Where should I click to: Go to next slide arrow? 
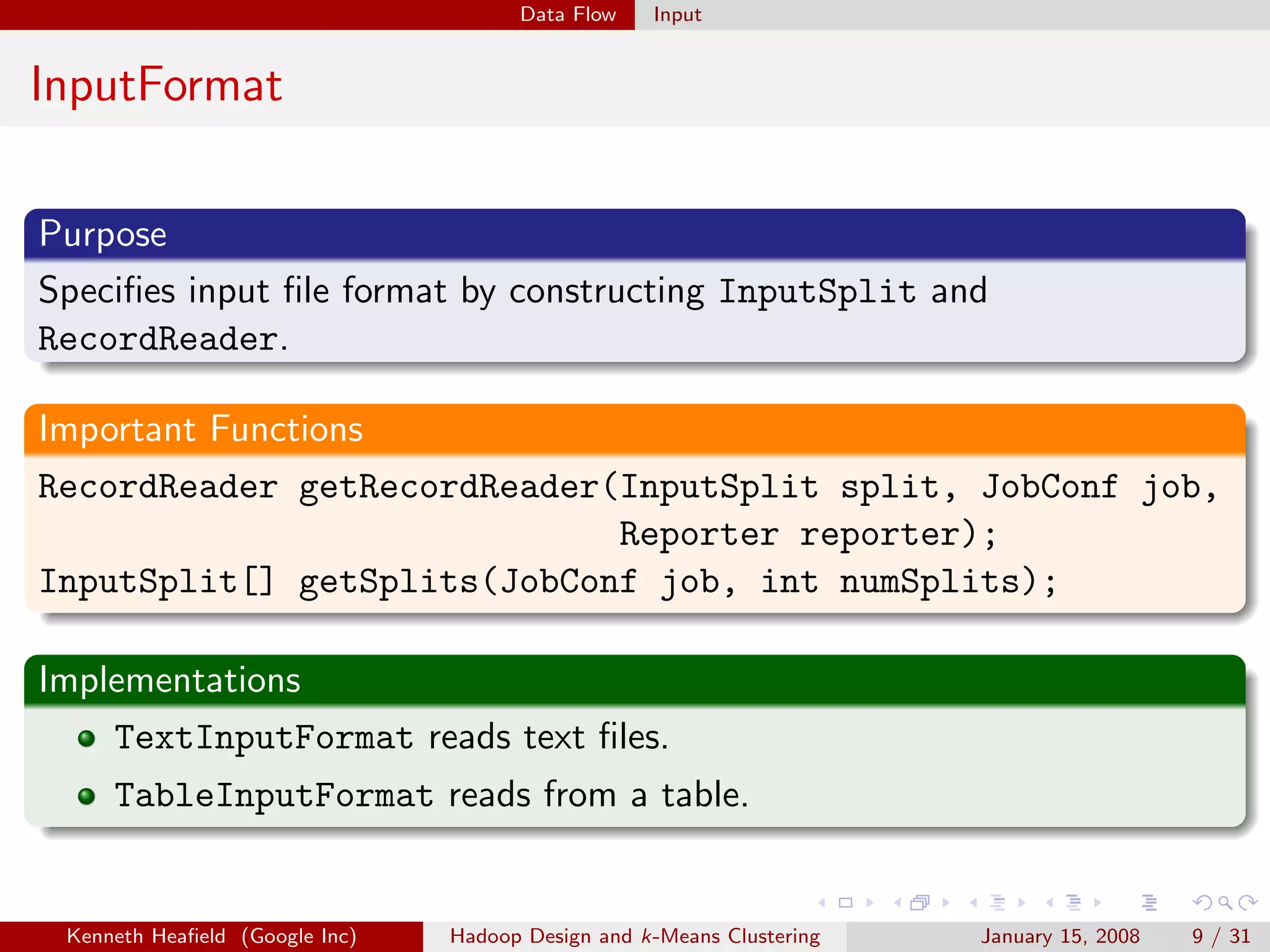[x=869, y=903]
